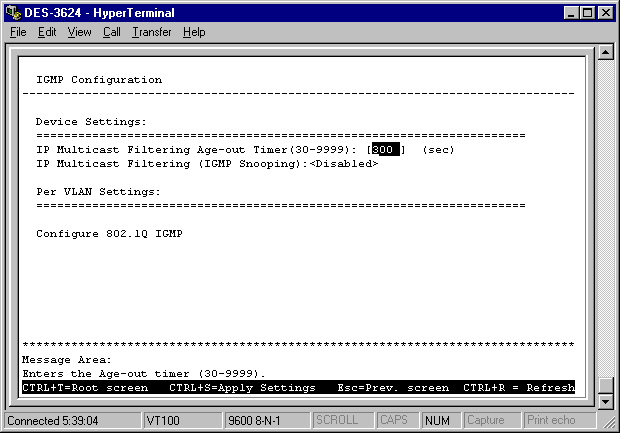620x433 pixels.
Task: Open the View menu
Action: [x=79, y=32]
